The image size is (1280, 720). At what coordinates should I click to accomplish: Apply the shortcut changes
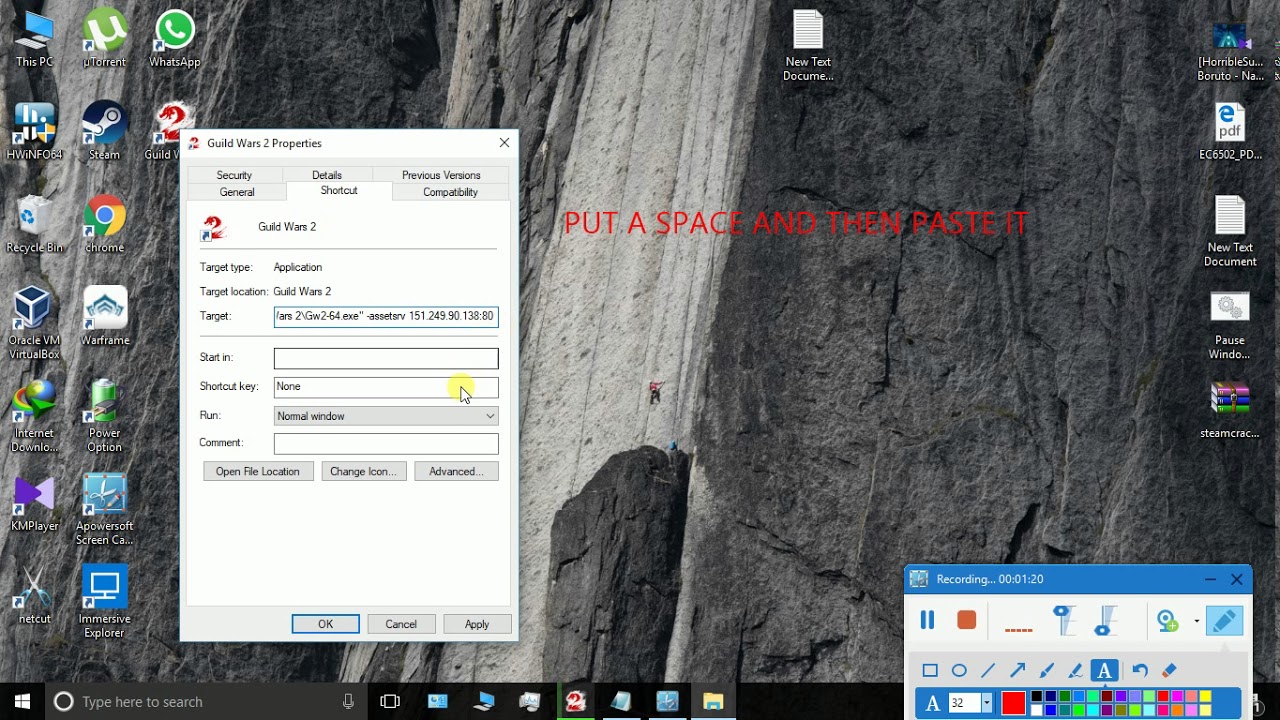click(x=477, y=624)
